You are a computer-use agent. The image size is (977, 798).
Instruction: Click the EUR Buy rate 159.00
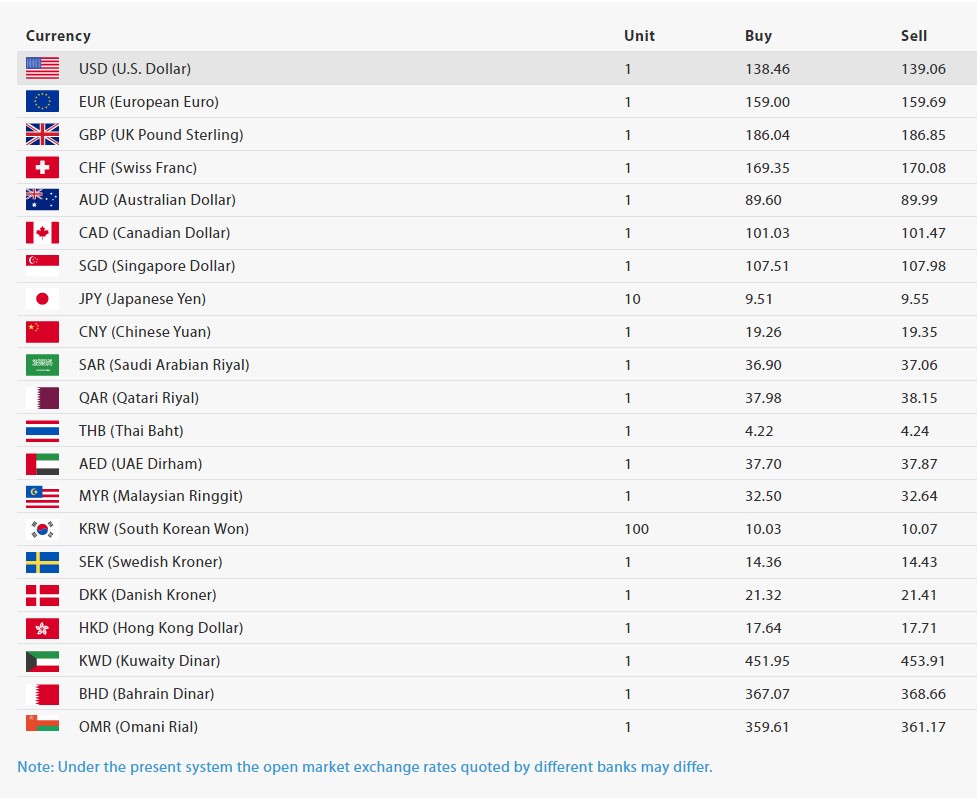(767, 102)
